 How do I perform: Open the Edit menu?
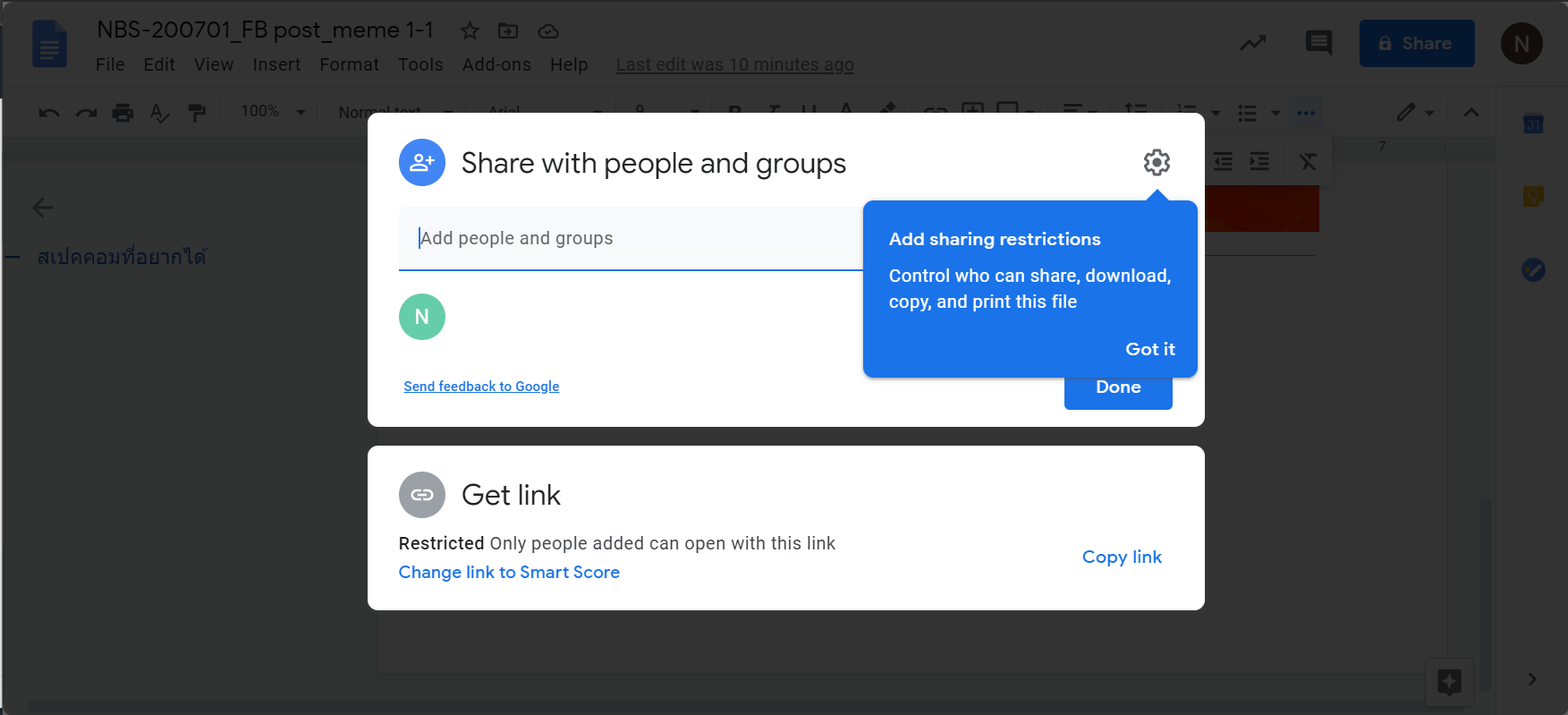(x=159, y=64)
